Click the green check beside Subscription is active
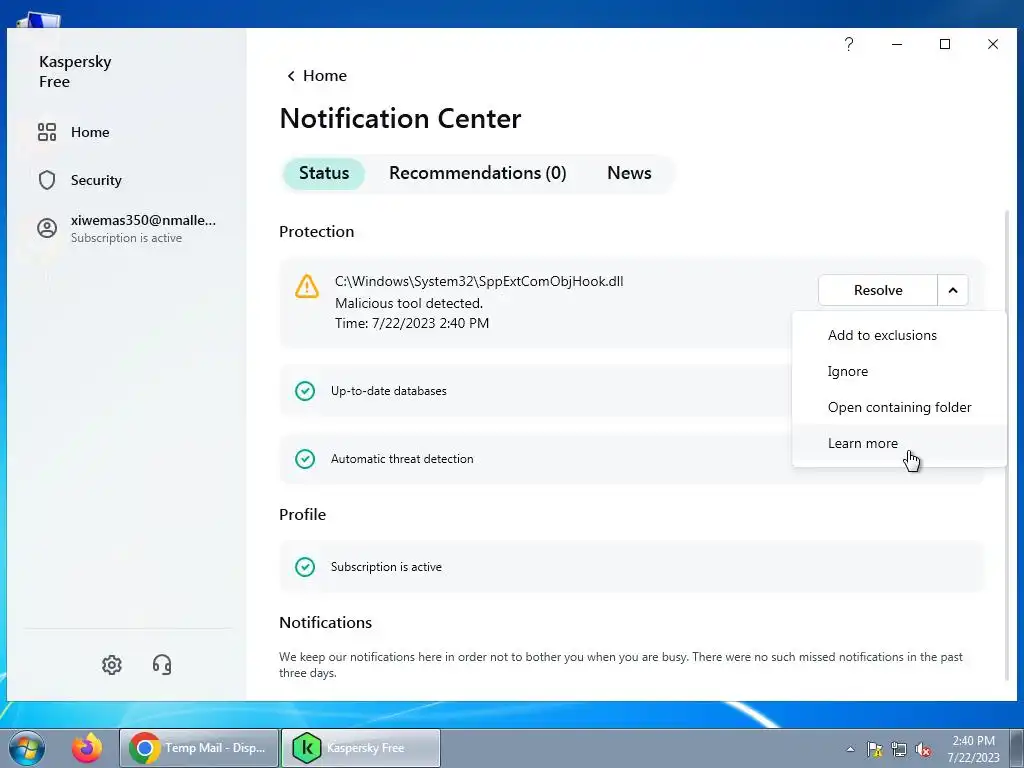Image resolution: width=1024 pixels, height=768 pixels. tap(305, 567)
